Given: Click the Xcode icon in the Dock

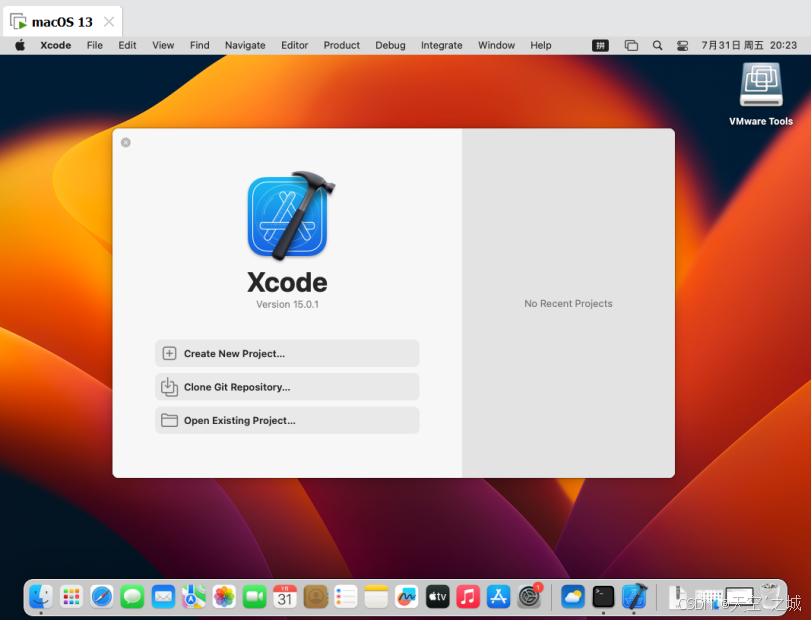Looking at the screenshot, I should click(634, 597).
